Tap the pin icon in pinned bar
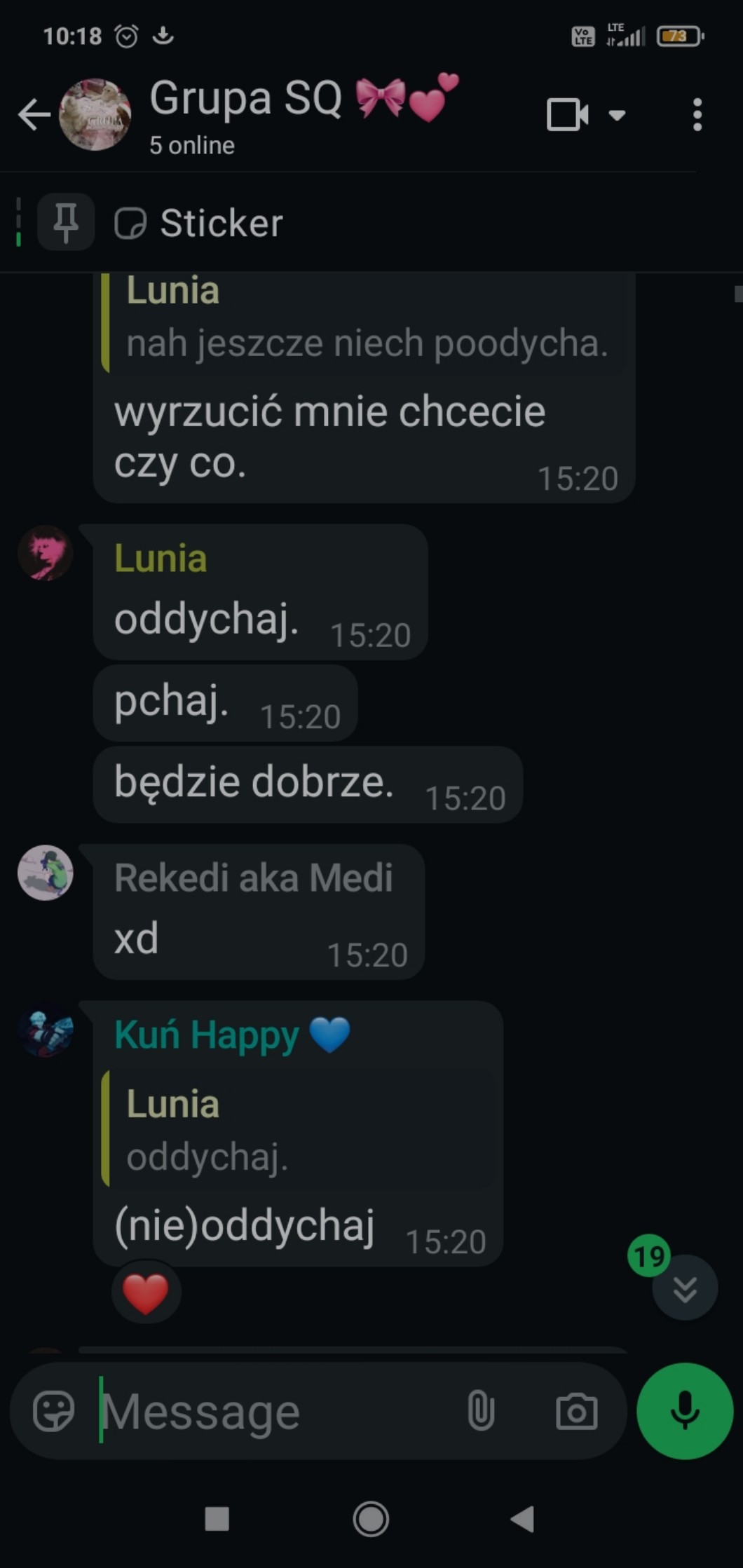743x1568 pixels. point(66,222)
